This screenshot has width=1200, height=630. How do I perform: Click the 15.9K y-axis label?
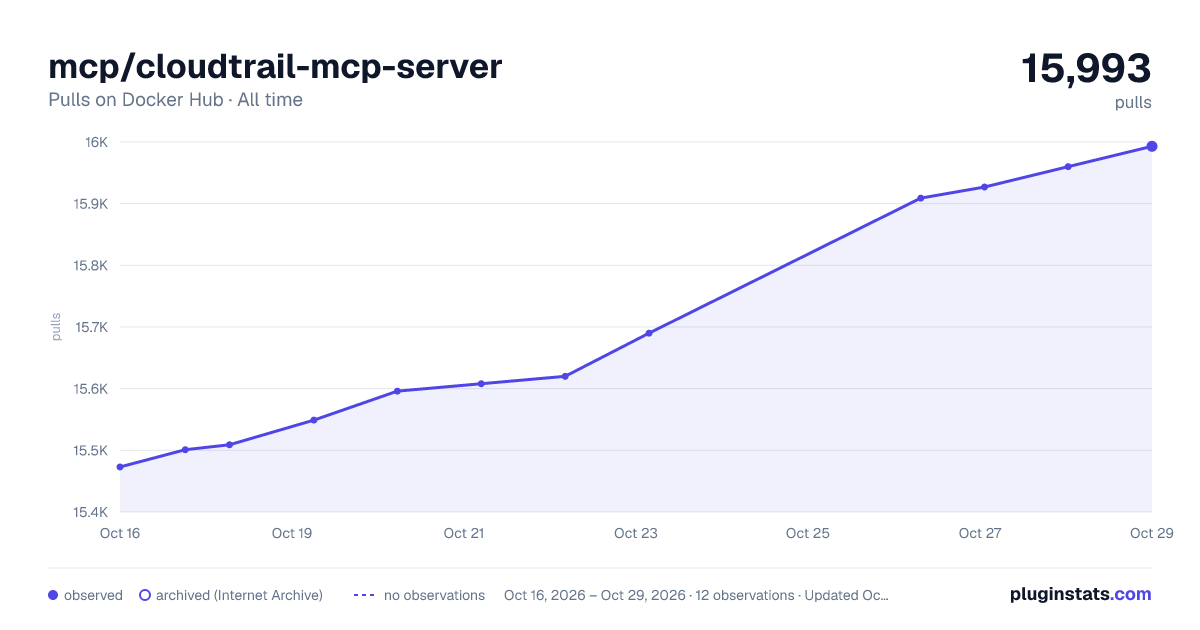[x=91, y=204]
